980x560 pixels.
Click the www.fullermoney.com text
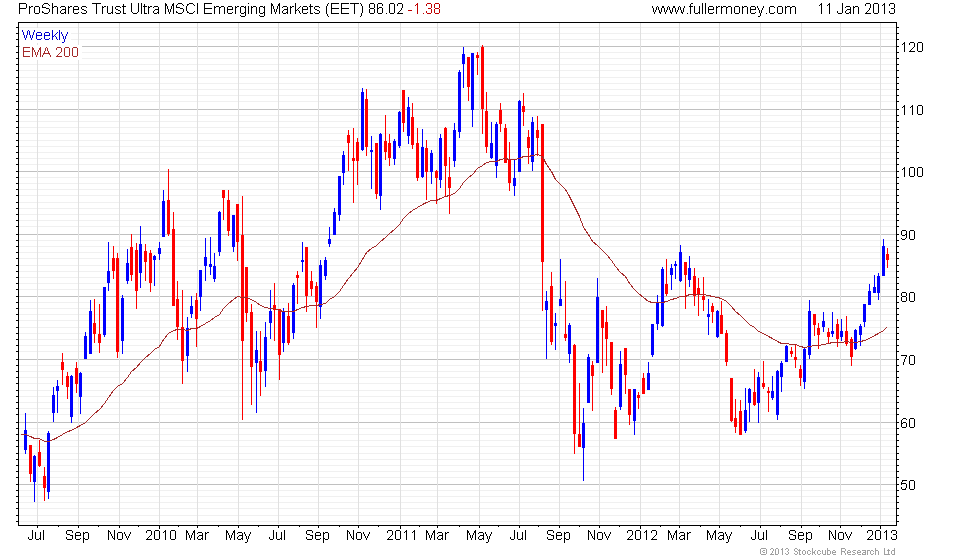pyautogui.click(x=724, y=9)
